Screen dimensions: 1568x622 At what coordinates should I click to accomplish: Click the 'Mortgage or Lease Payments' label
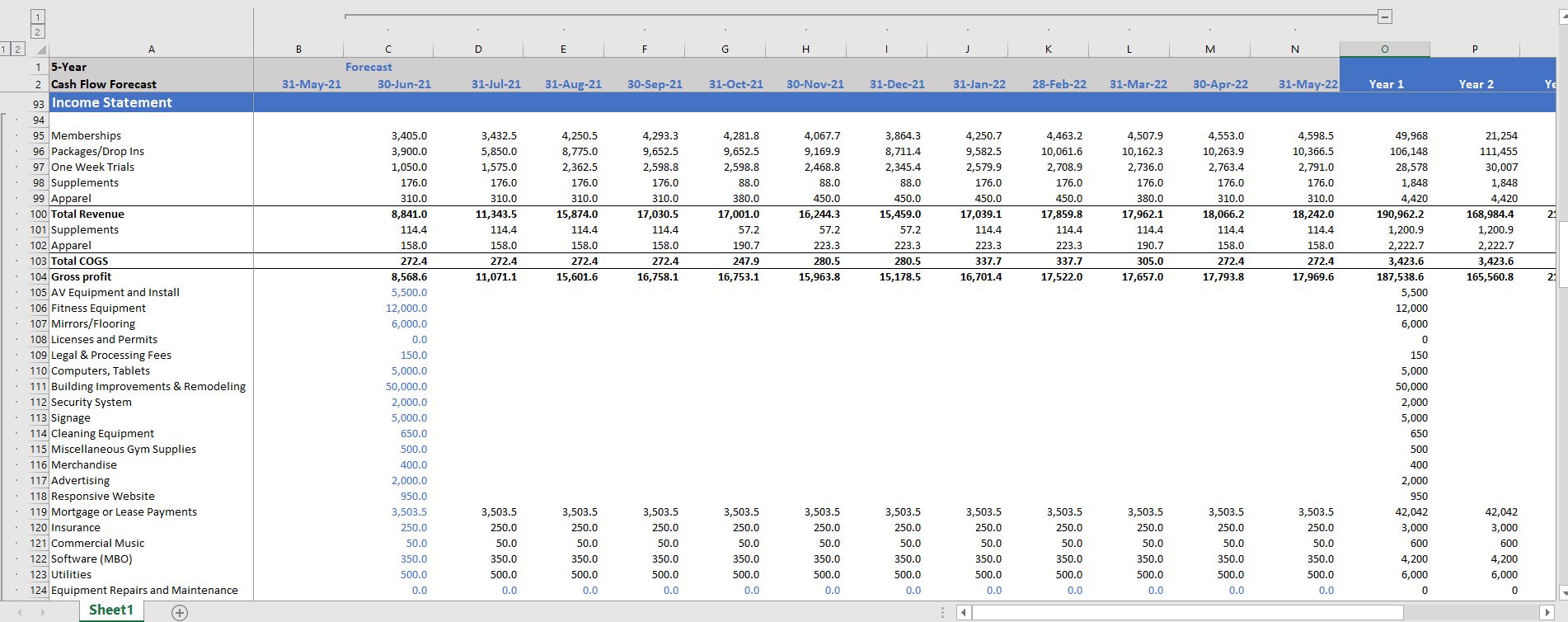(x=124, y=512)
